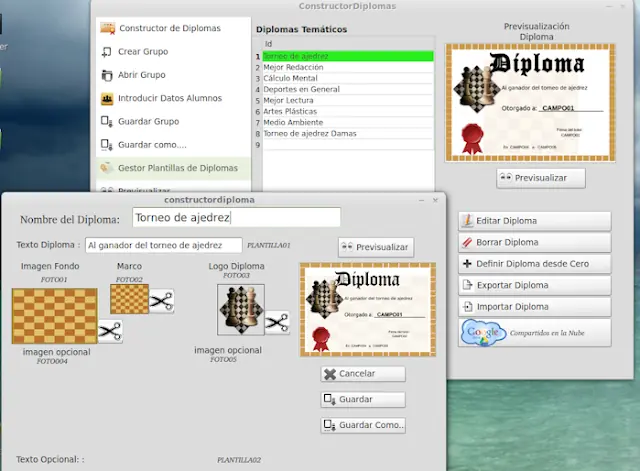Focus the Texto Diploma input field
The image size is (640, 471).
(163, 245)
